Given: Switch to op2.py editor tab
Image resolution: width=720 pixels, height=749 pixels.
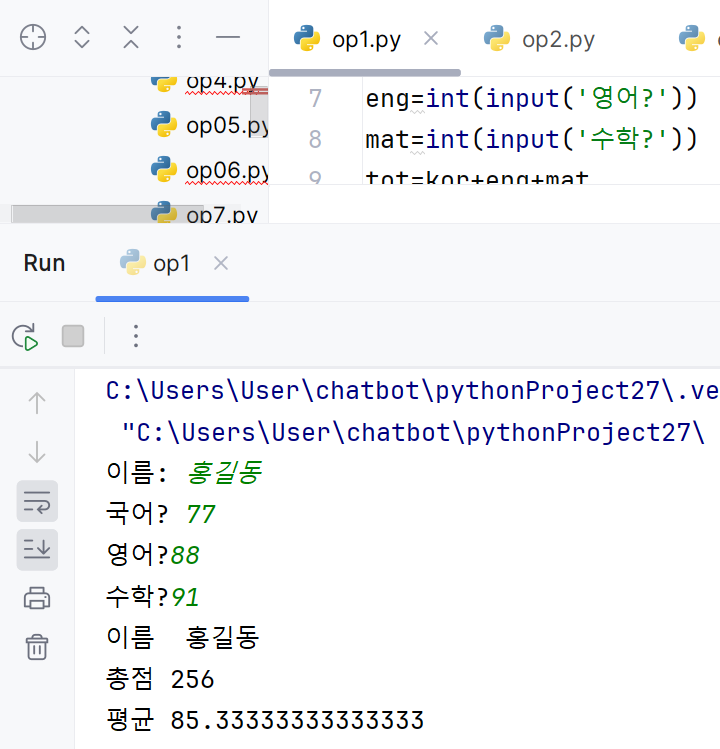Looking at the screenshot, I should (539, 40).
